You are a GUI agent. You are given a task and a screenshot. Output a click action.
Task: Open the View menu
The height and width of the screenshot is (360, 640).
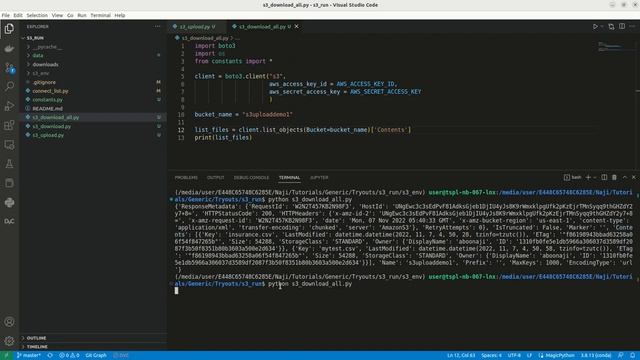click(57, 15)
